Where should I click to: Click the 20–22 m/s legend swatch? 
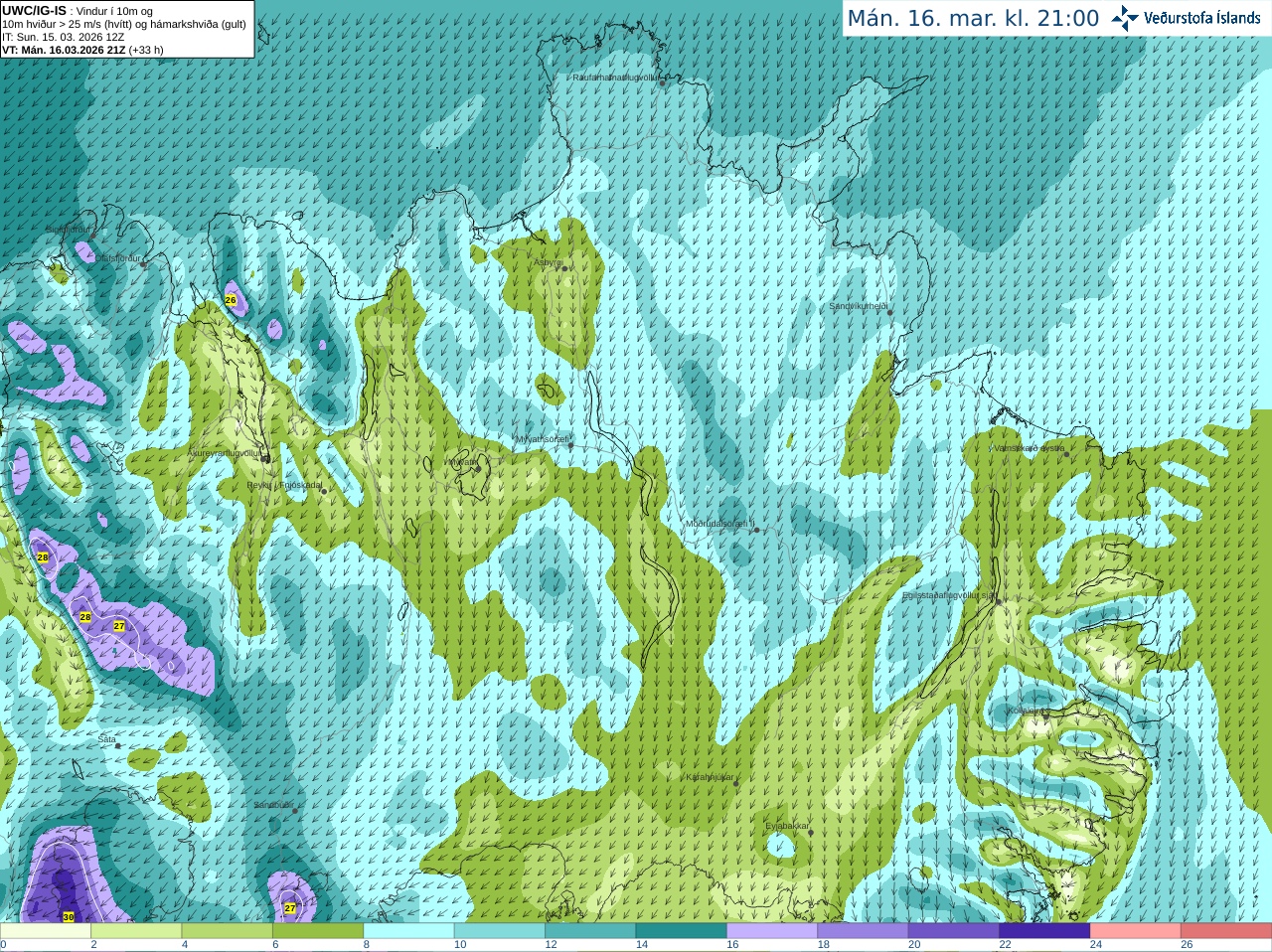point(954,931)
